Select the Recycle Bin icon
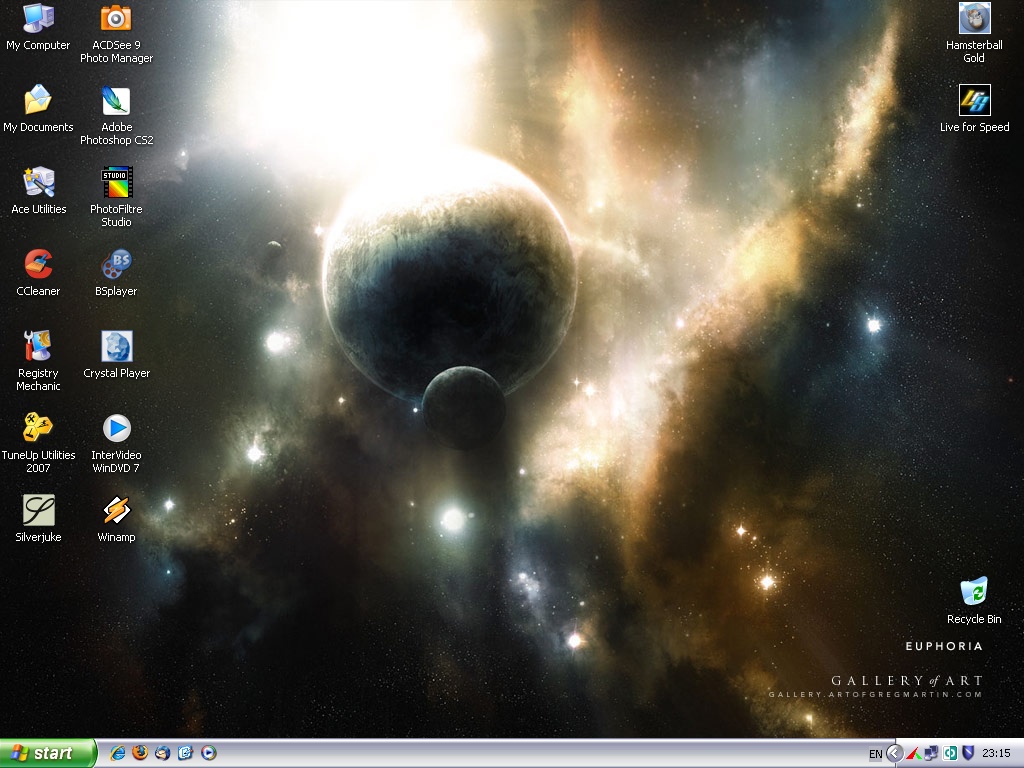Viewport: 1024px width, 768px height. click(974, 592)
